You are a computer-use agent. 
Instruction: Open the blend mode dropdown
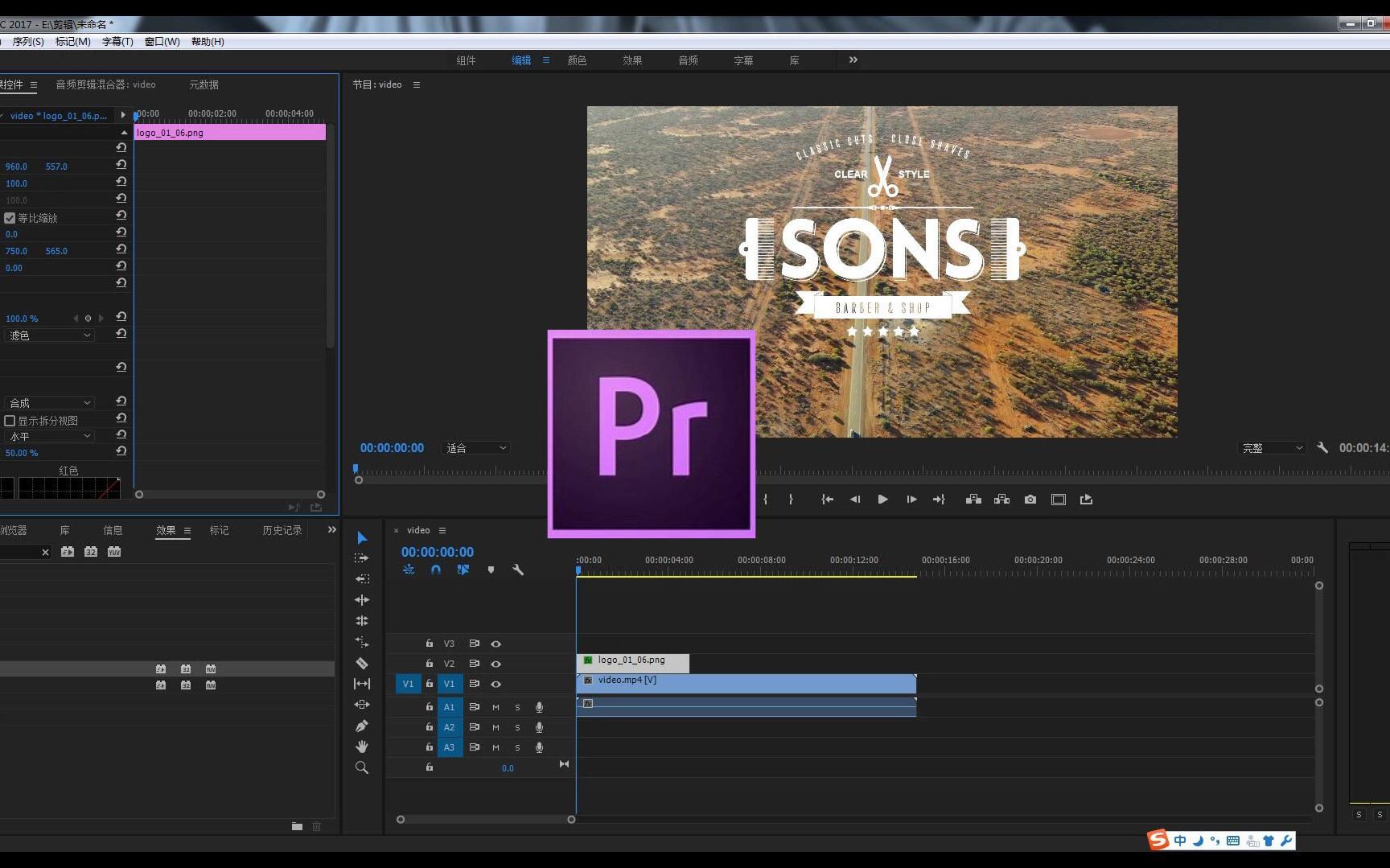(x=50, y=335)
